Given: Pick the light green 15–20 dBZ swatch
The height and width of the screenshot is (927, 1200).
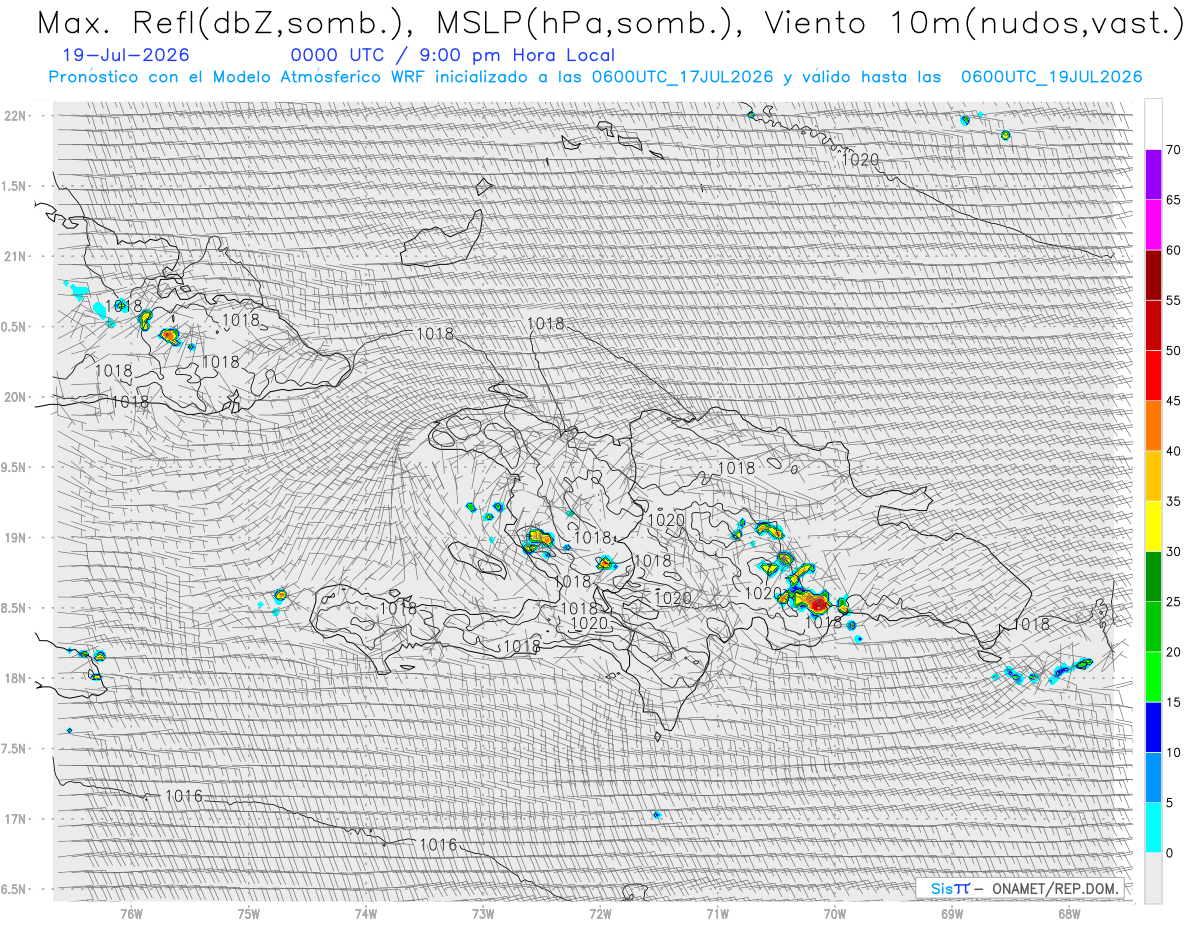Looking at the screenshot, I should pos(1153,677).
